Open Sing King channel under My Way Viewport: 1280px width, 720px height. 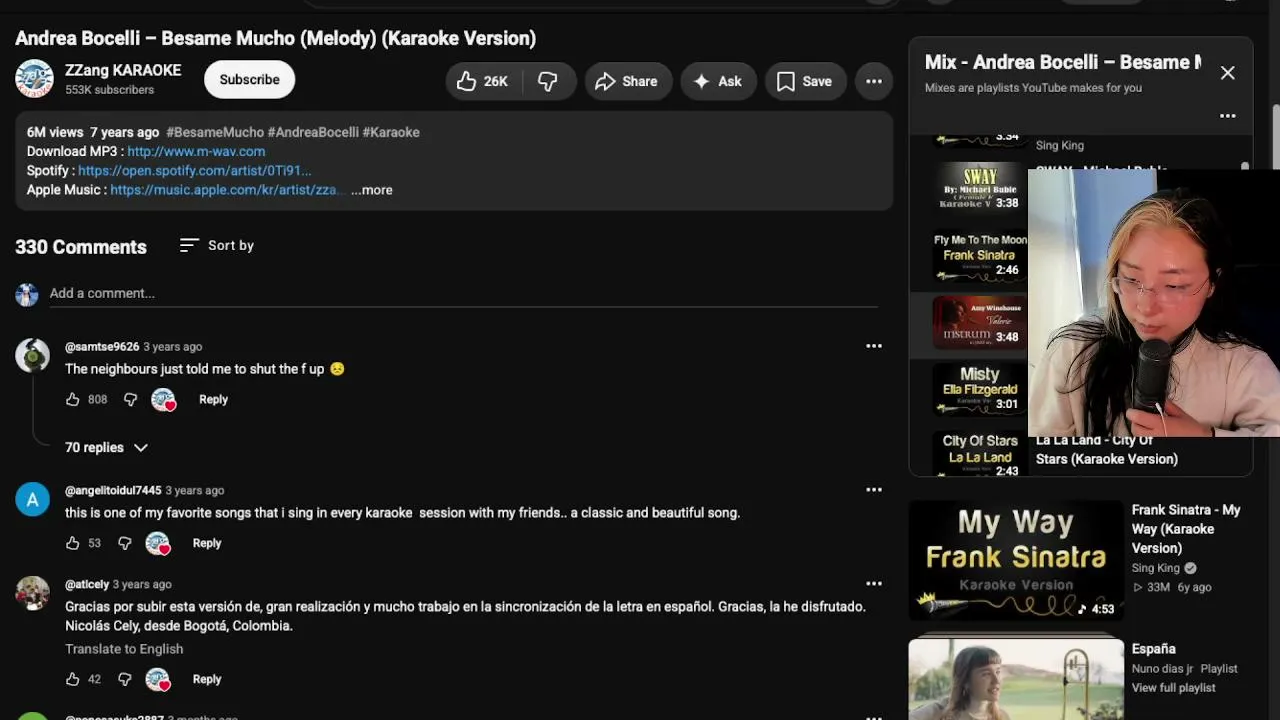(x=1156, y=568)
